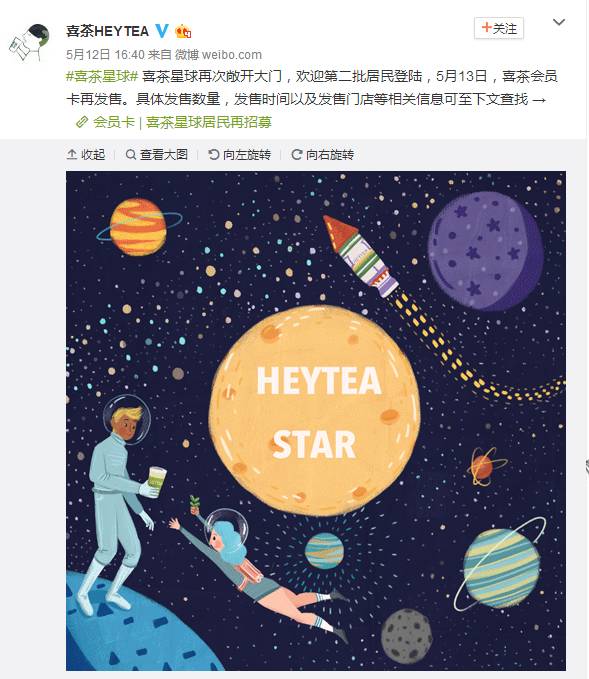This screenshot has height=679, width=589.
Task: View the large image via 查看大图
Action: coord(157,155)
